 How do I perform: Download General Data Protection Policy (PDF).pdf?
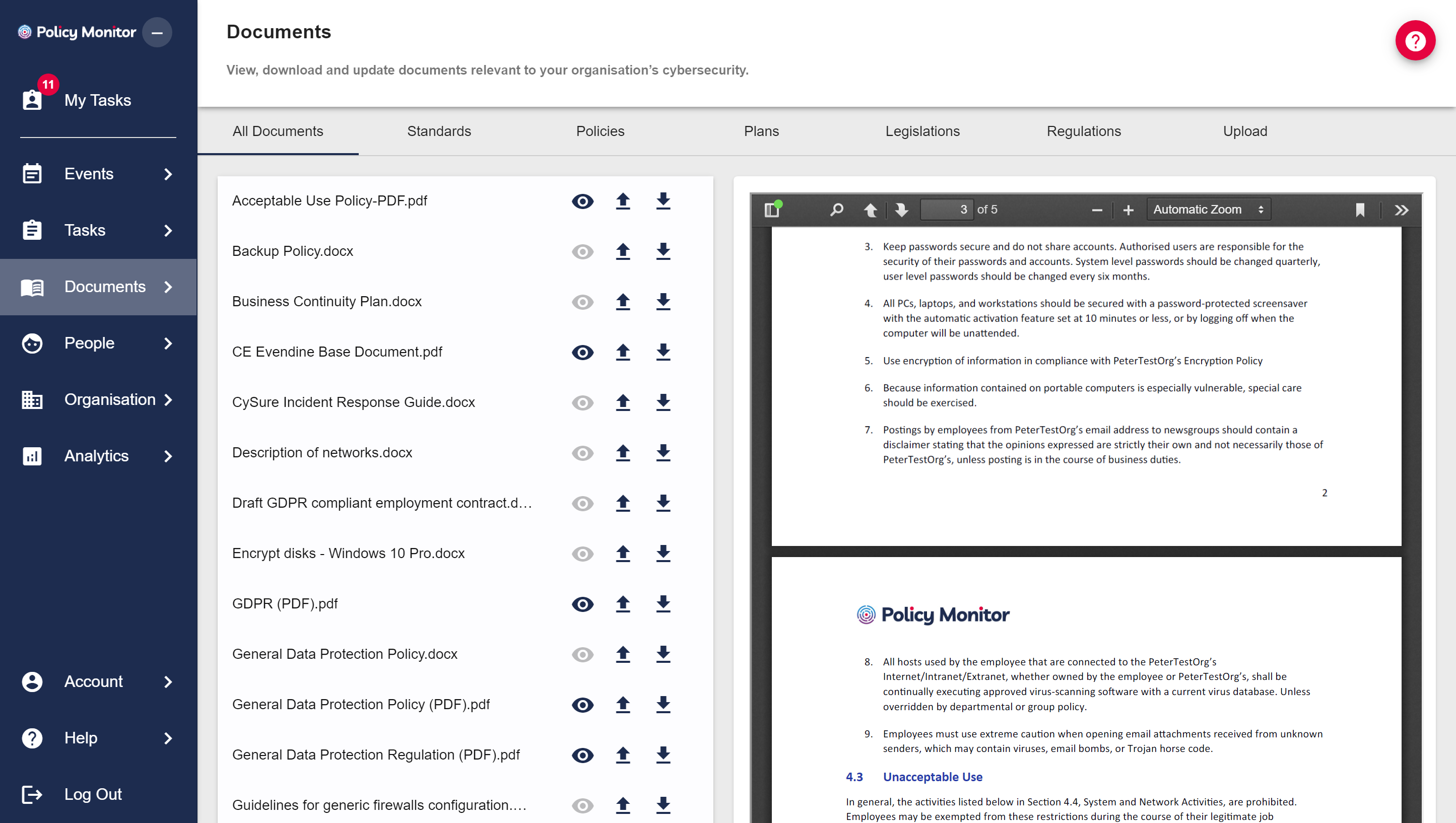tap(663, 704)
